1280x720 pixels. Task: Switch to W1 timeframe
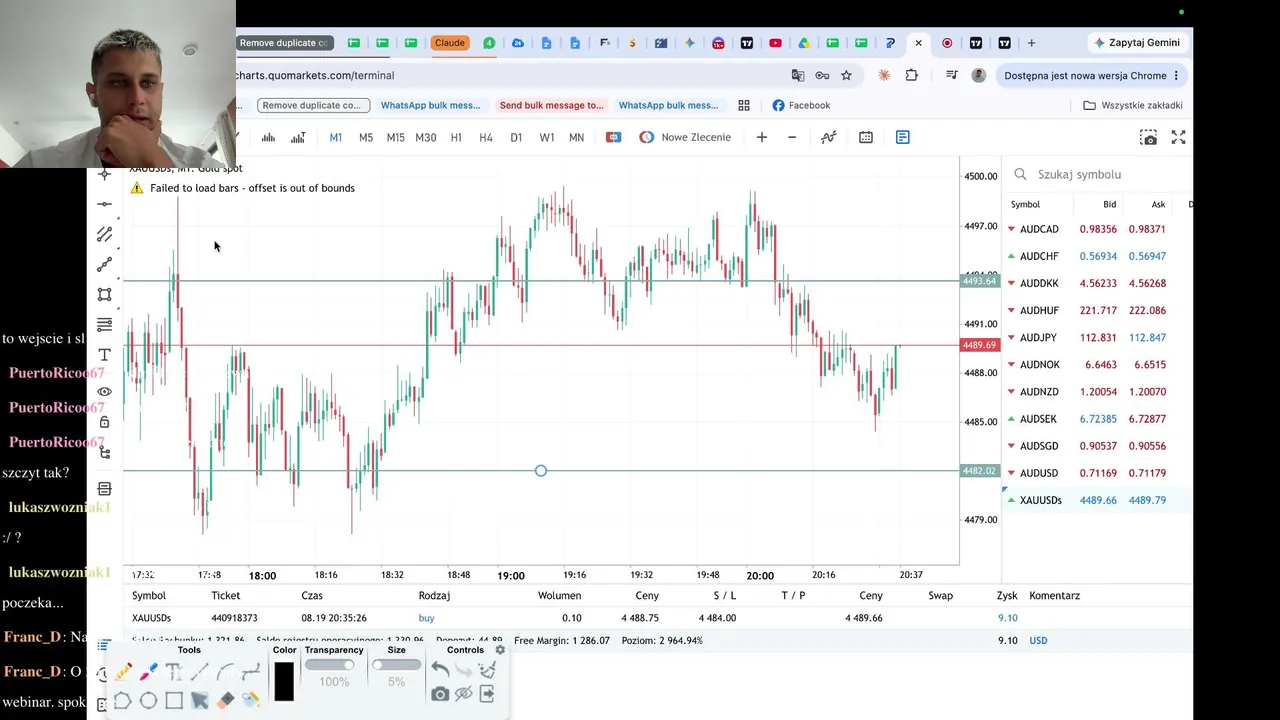pos(547,137)
